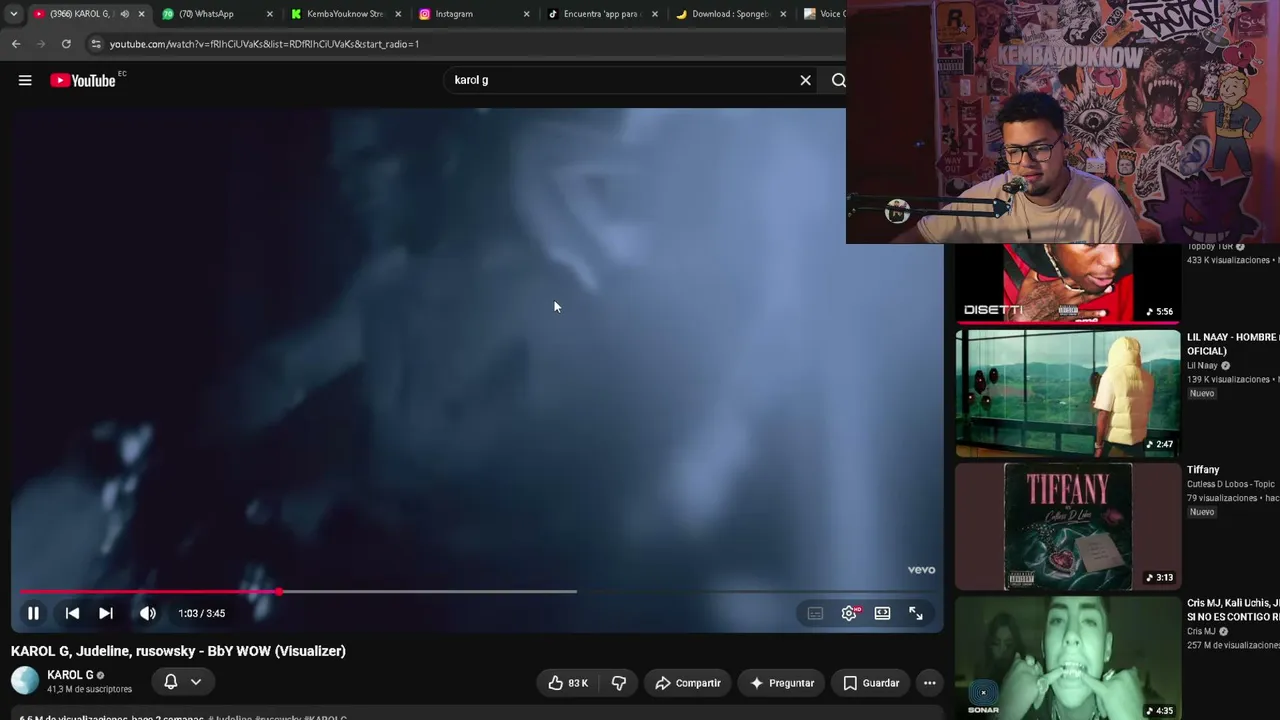
Task: Open the Preguntar button
Action: [x=782, y=683]
